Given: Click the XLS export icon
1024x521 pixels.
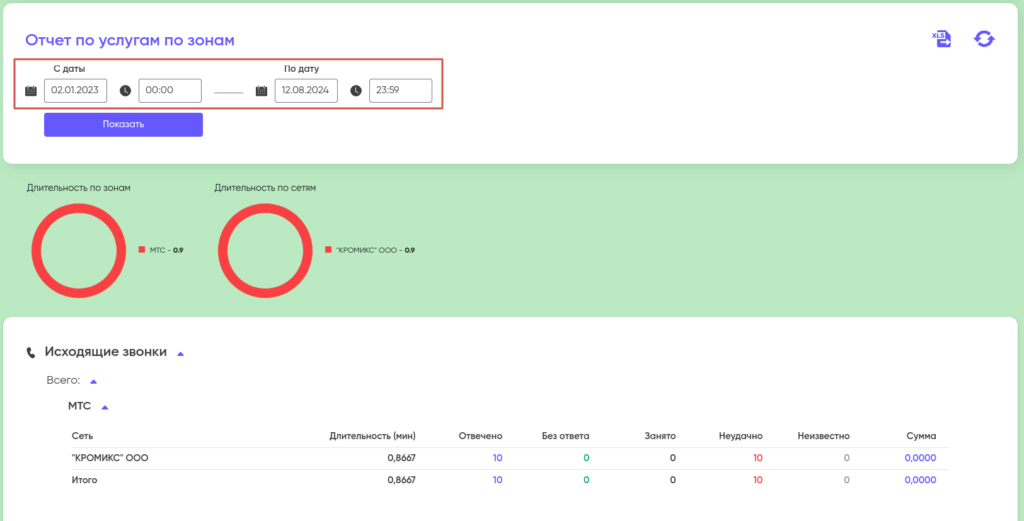Looking at the screenshot, I should [941, 39].
